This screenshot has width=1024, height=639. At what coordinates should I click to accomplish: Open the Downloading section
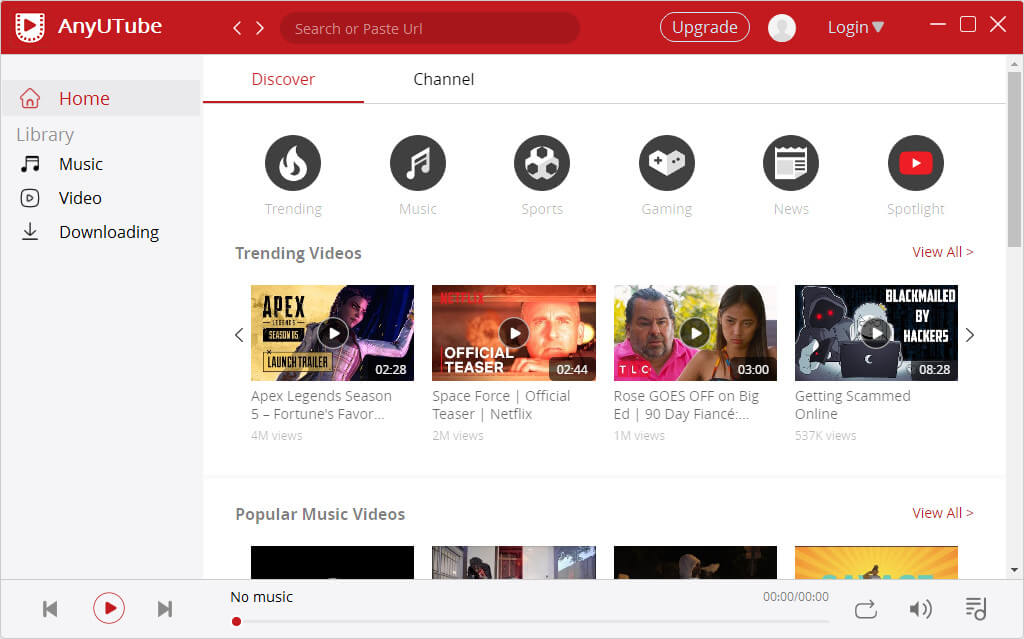[x=108, y=231]
